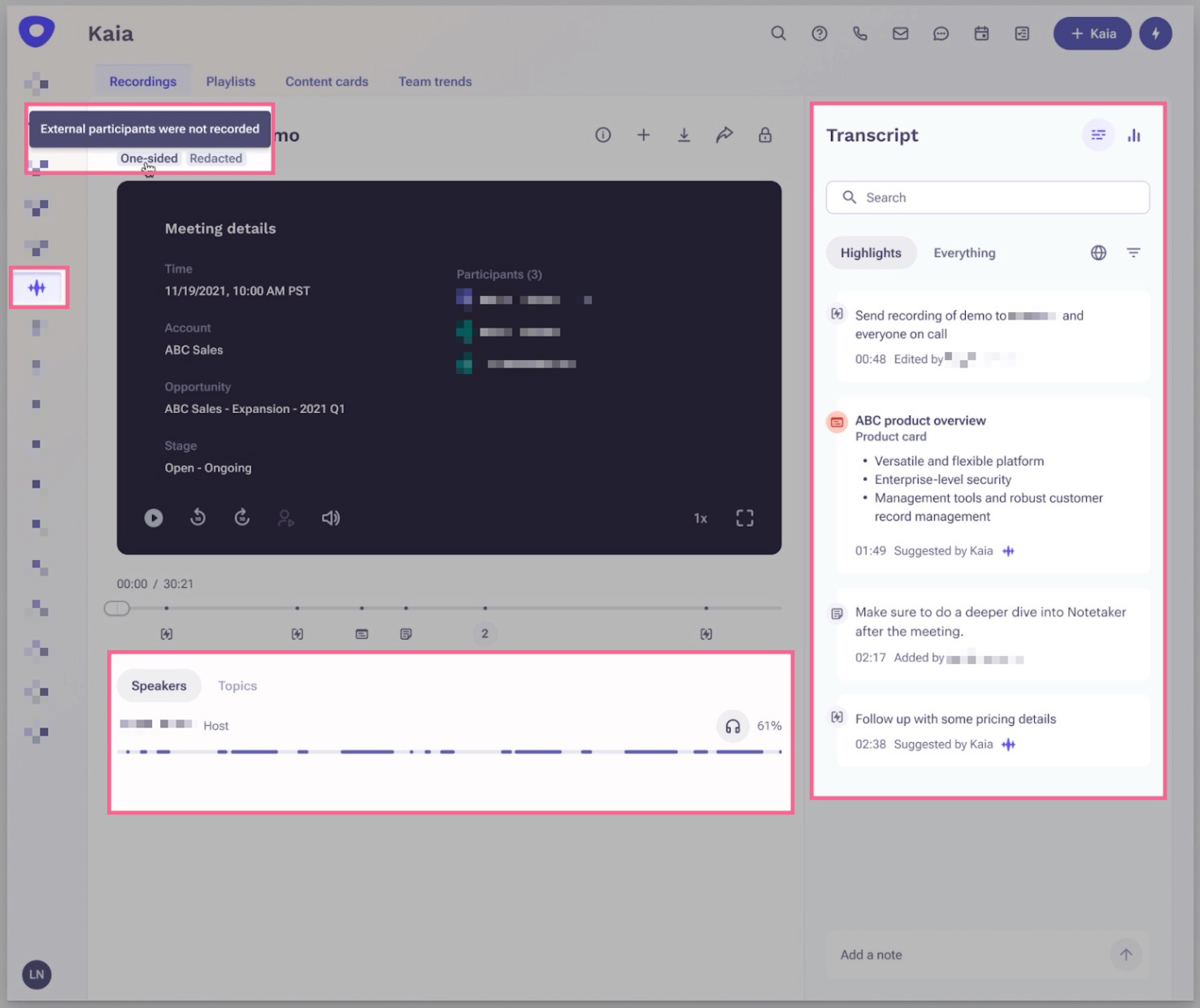
Task: Open the calendar icon in header
Action: tap(982, 33)
